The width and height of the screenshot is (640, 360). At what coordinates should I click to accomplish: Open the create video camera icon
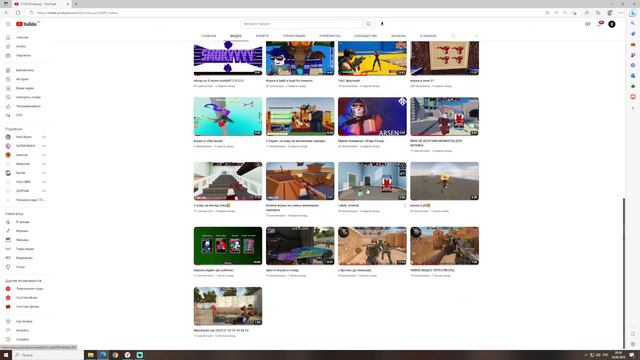588,24
